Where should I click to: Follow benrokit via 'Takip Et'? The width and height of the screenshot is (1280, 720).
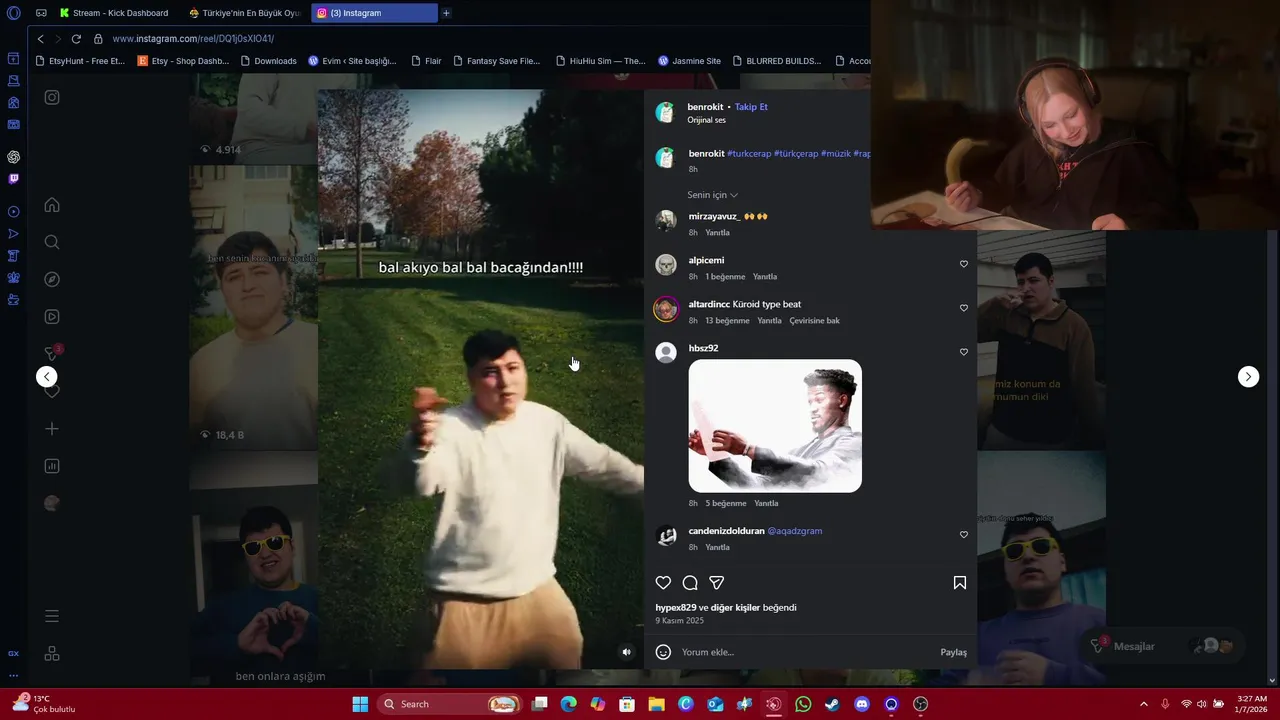[x=751, y=107]
